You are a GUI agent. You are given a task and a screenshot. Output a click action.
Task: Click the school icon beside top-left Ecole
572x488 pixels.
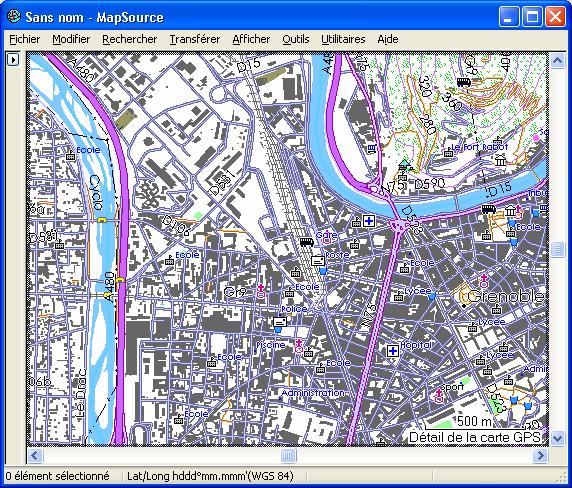[x=70, y=156]
